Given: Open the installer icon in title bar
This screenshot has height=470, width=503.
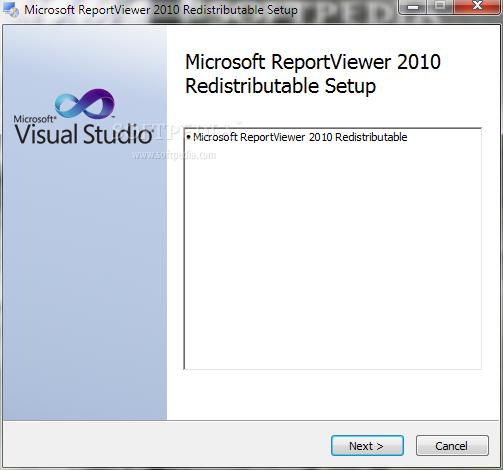Looking at the screenshot, I should 11,10.
